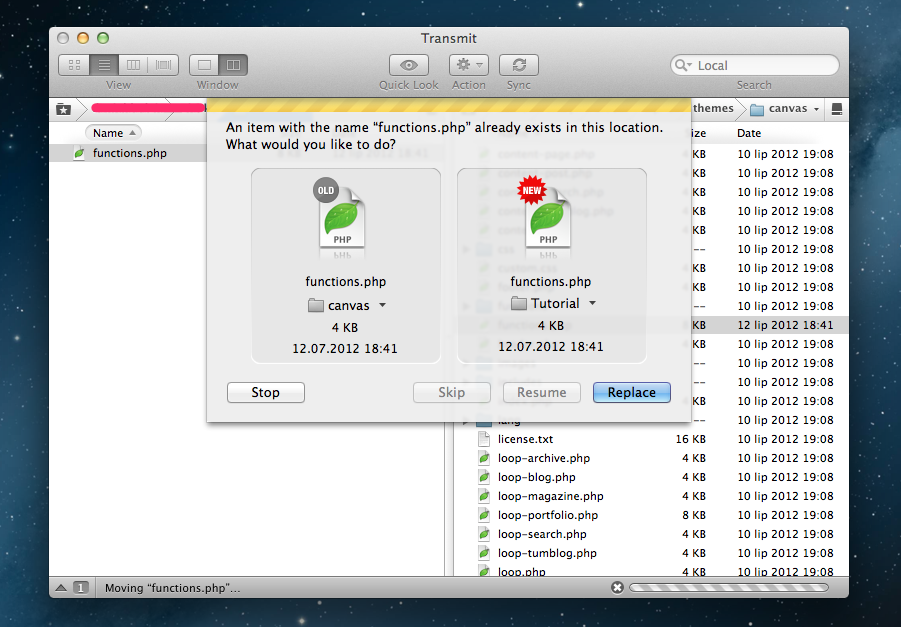901x627 pixels.
Task: Click the date "12 lip 2012 18:41"
Action: pyautogui.click(x=785, y=325)
